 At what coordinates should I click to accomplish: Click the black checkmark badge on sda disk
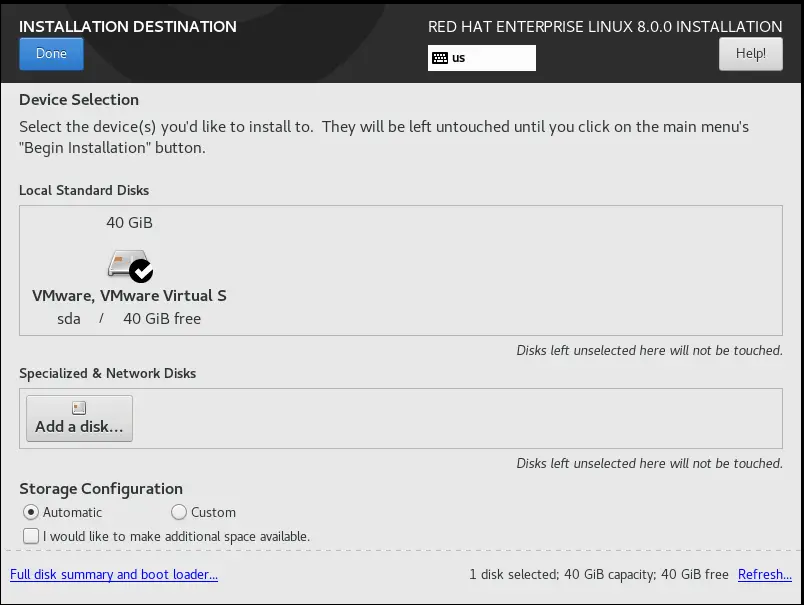pos(141,271)
